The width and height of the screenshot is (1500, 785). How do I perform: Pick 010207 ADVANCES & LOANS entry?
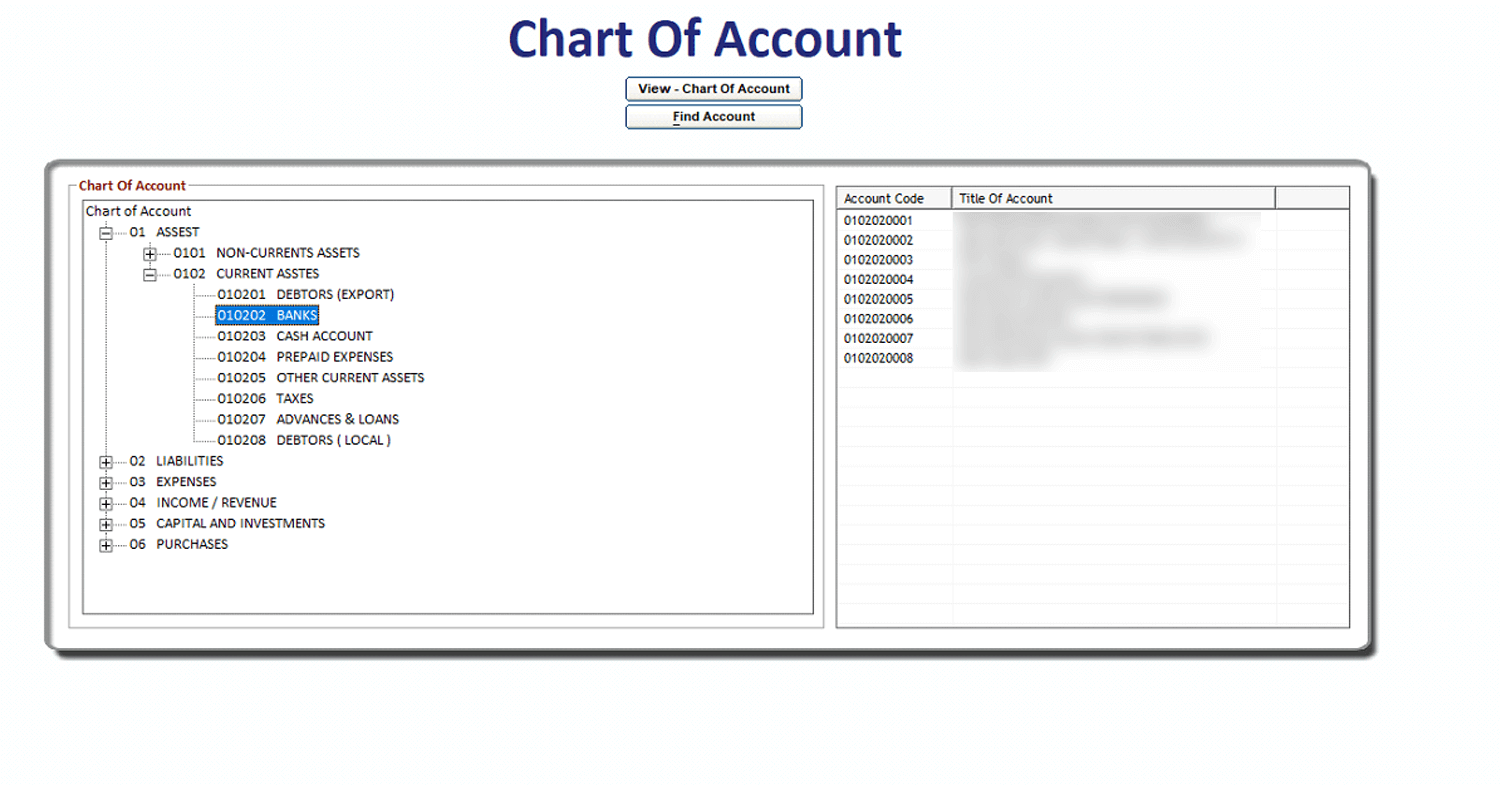point(308,420)
